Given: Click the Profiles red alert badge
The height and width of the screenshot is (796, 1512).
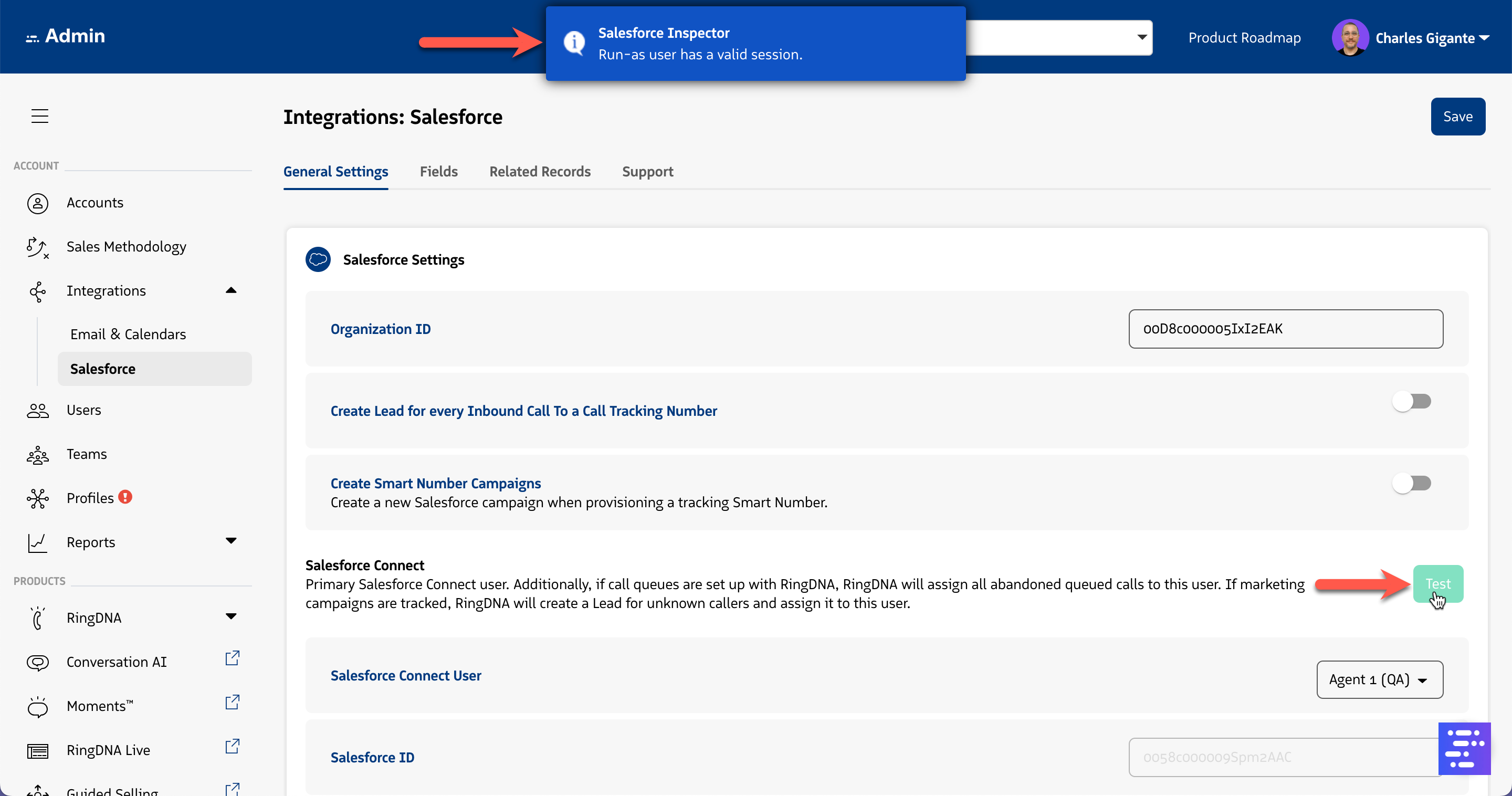Looking at the screenshot, I should (125, 497).
